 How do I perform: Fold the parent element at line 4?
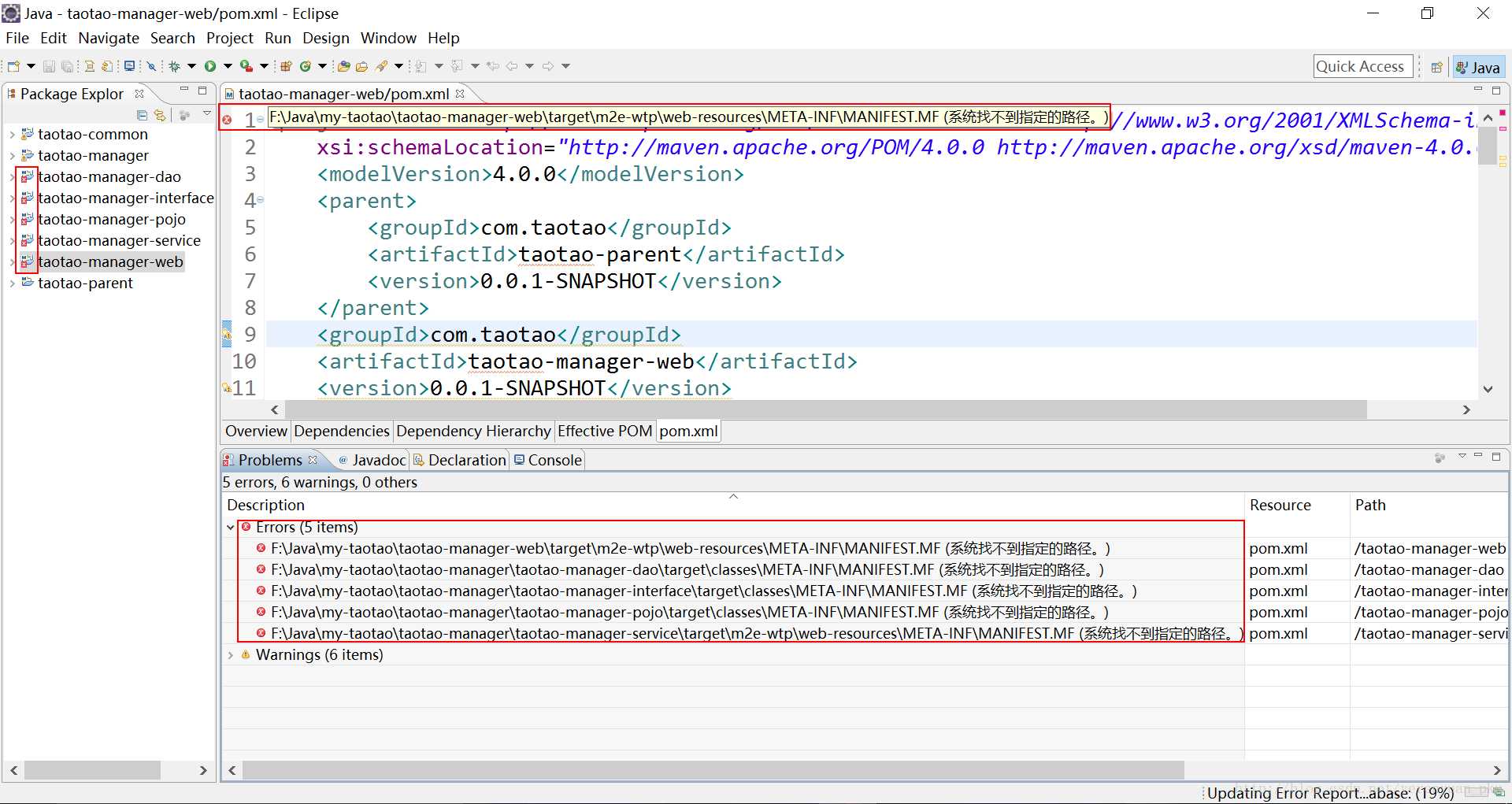(261, 201)
